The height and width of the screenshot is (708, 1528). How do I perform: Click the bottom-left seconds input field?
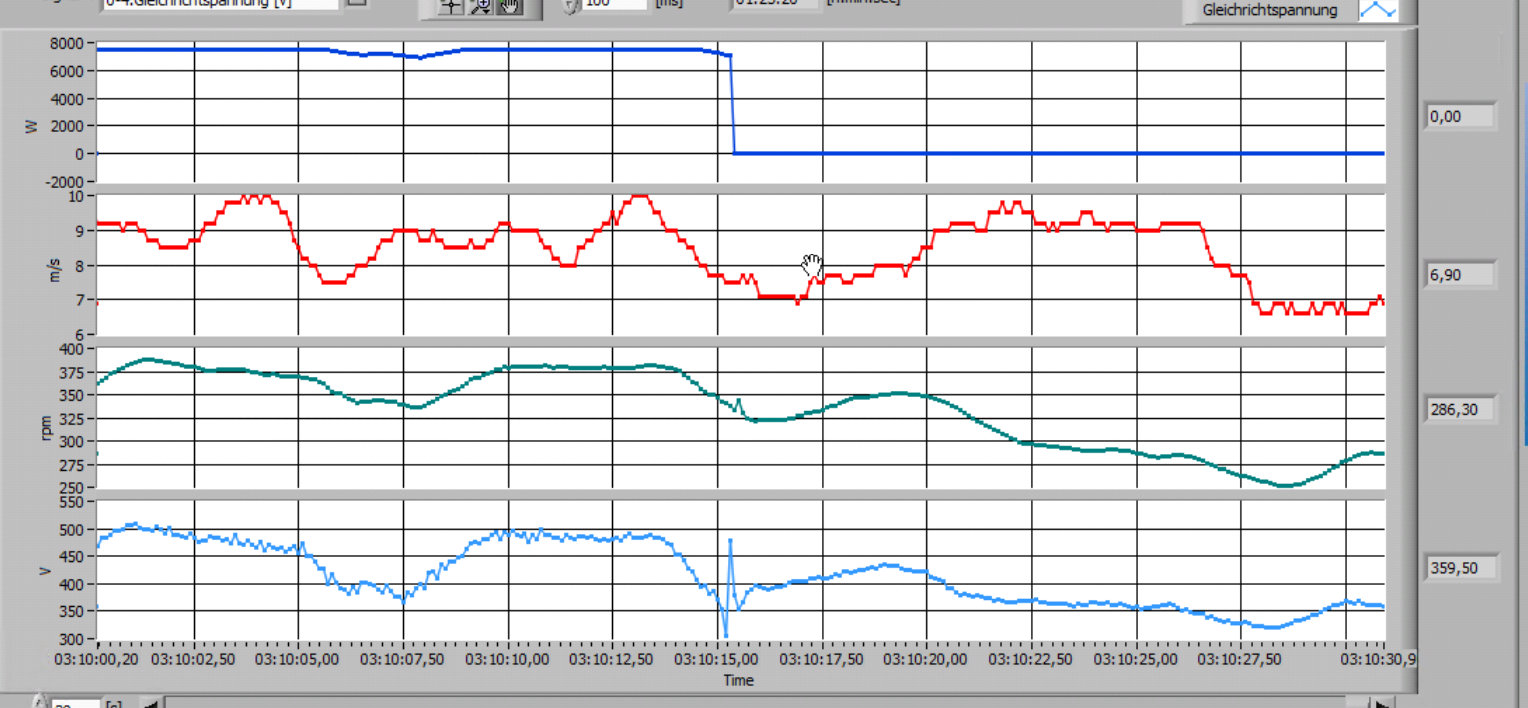point(76,704)
